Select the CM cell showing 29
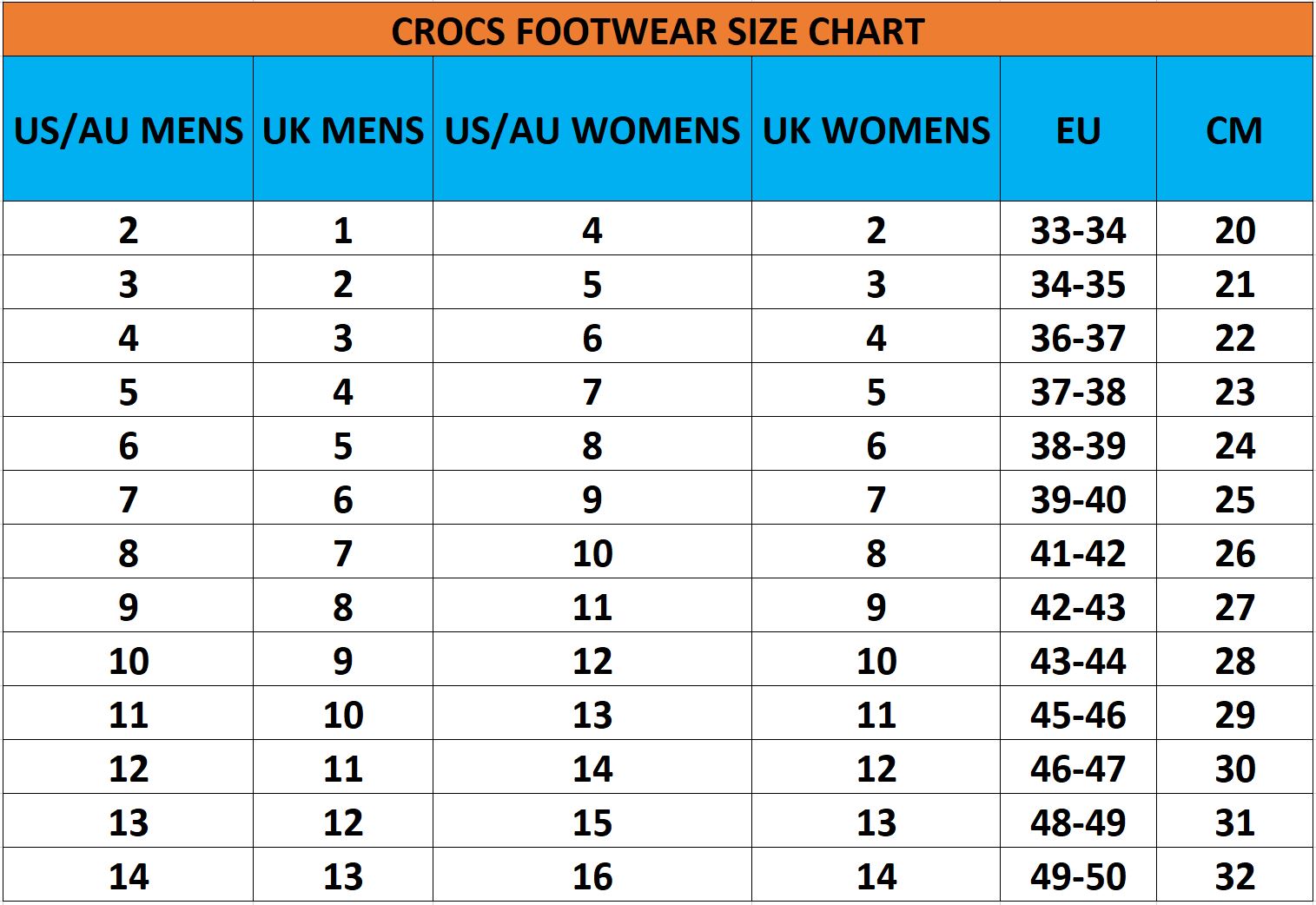 [1234, 714]
